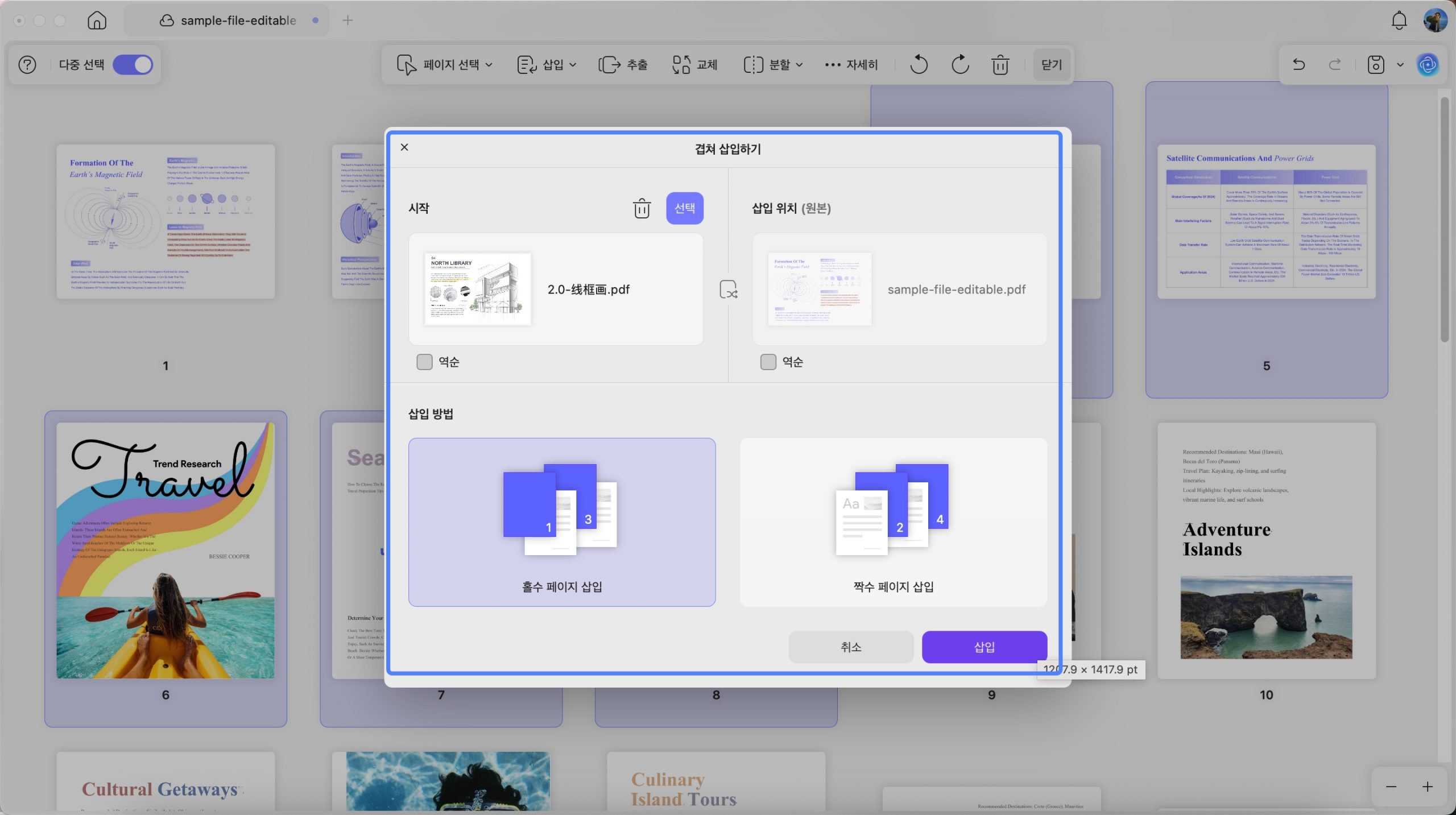Select page 10 Adventure Islands thumbnail
This screenshot has height=815, width=1456.
click(x=1267, y=550)
